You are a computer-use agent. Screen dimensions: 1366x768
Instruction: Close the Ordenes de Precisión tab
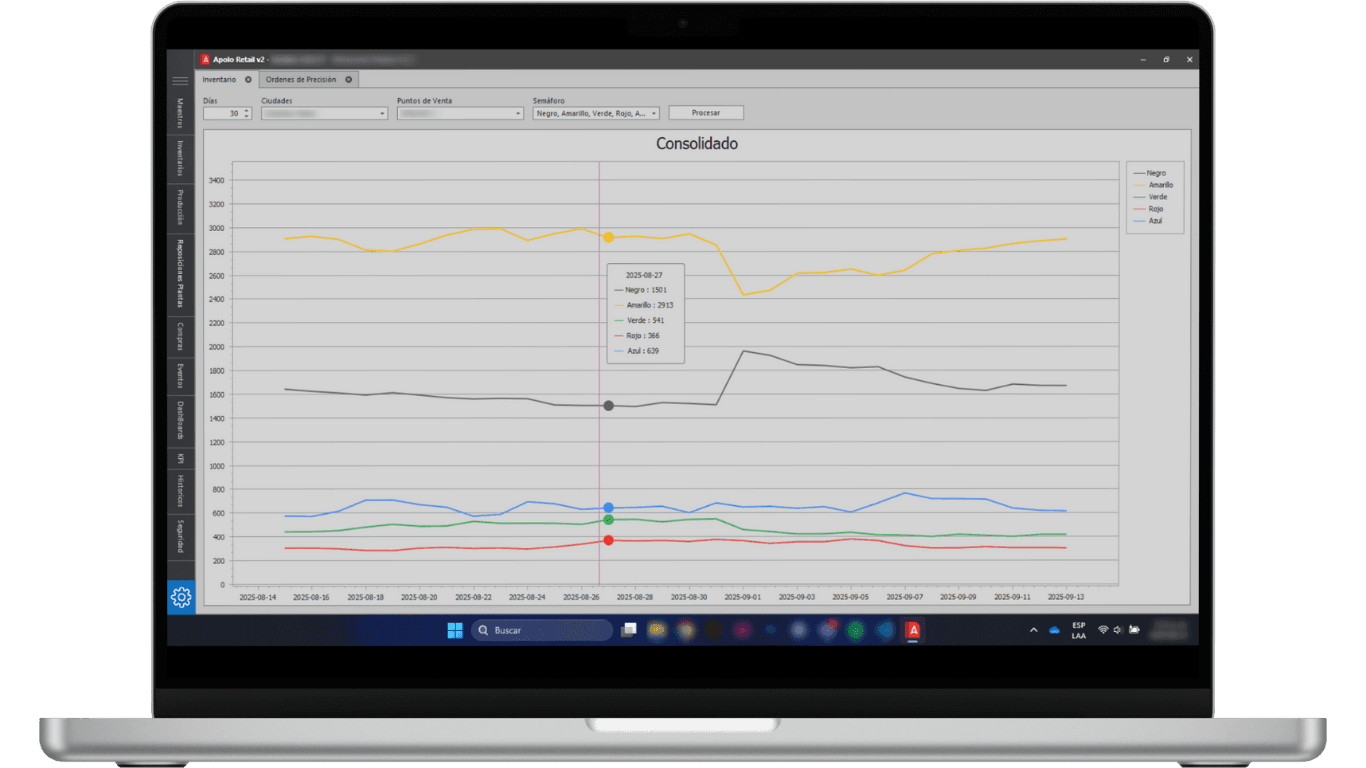pyautogui.click(x=349, y=79)
